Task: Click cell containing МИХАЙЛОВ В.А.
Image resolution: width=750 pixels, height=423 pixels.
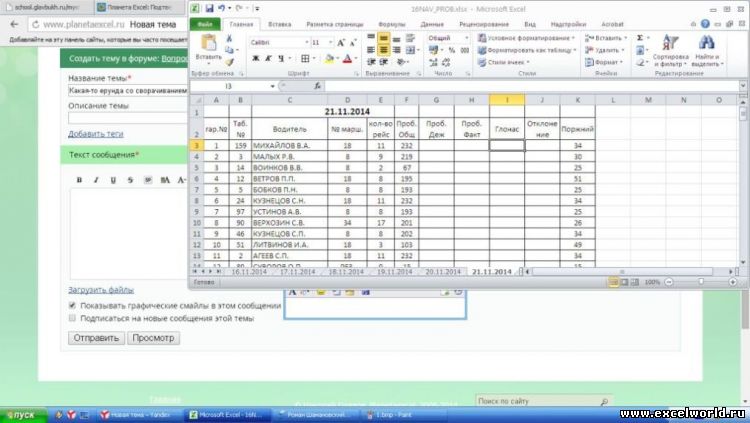Action: [x=289, y=145]
